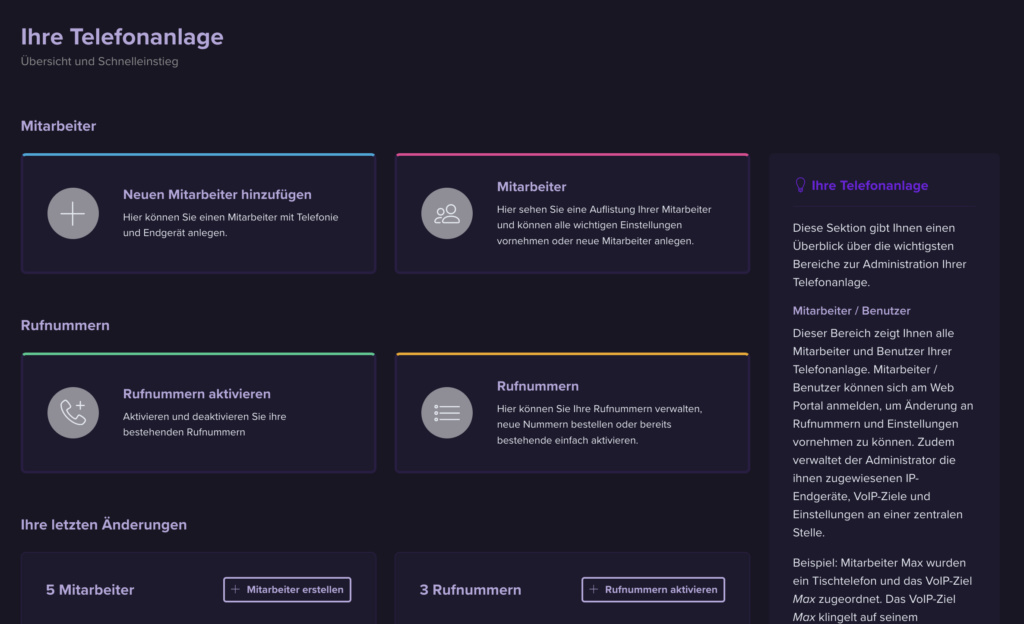Click the people icon in Mitarbeiter card

click(447, 213)
